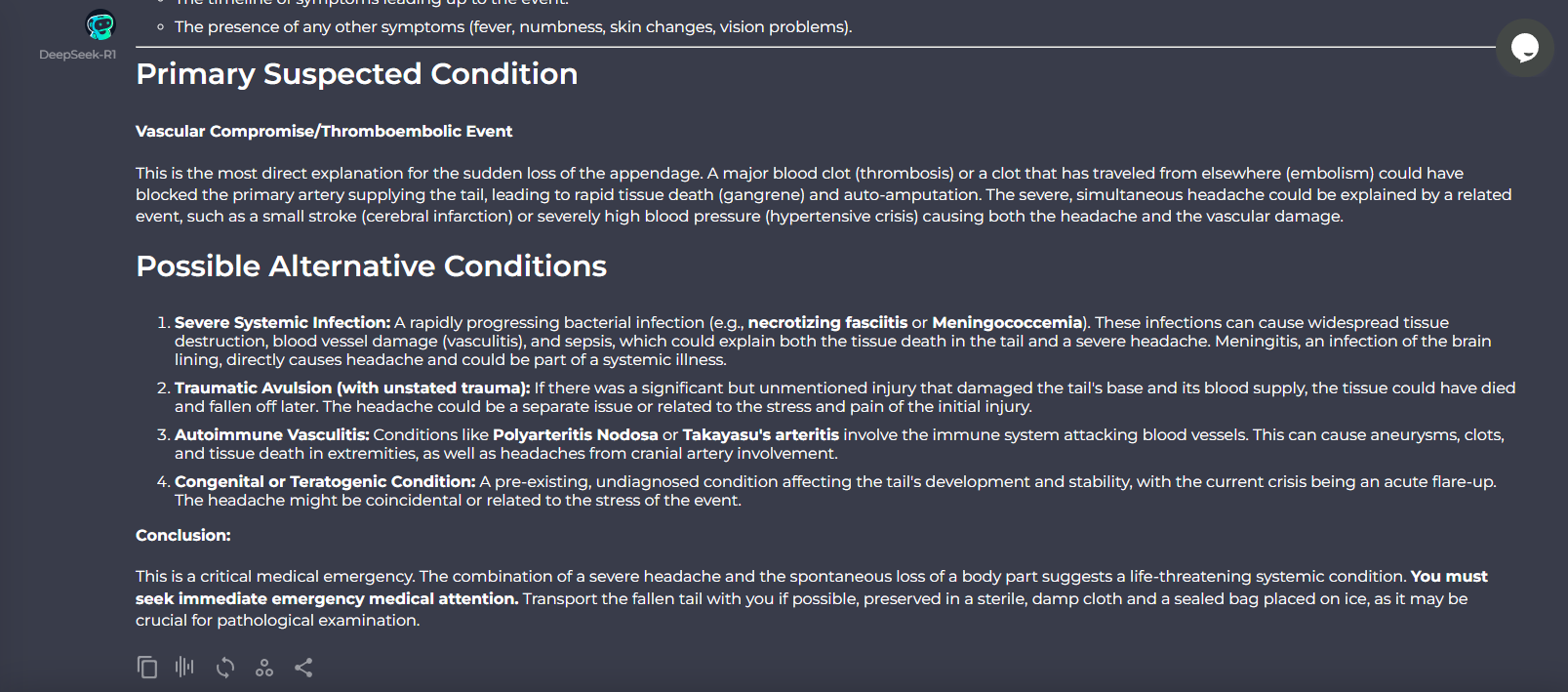Click the bold term Takayasu's arteritis
Viewport: 1568px width, 692px height.
760,435
